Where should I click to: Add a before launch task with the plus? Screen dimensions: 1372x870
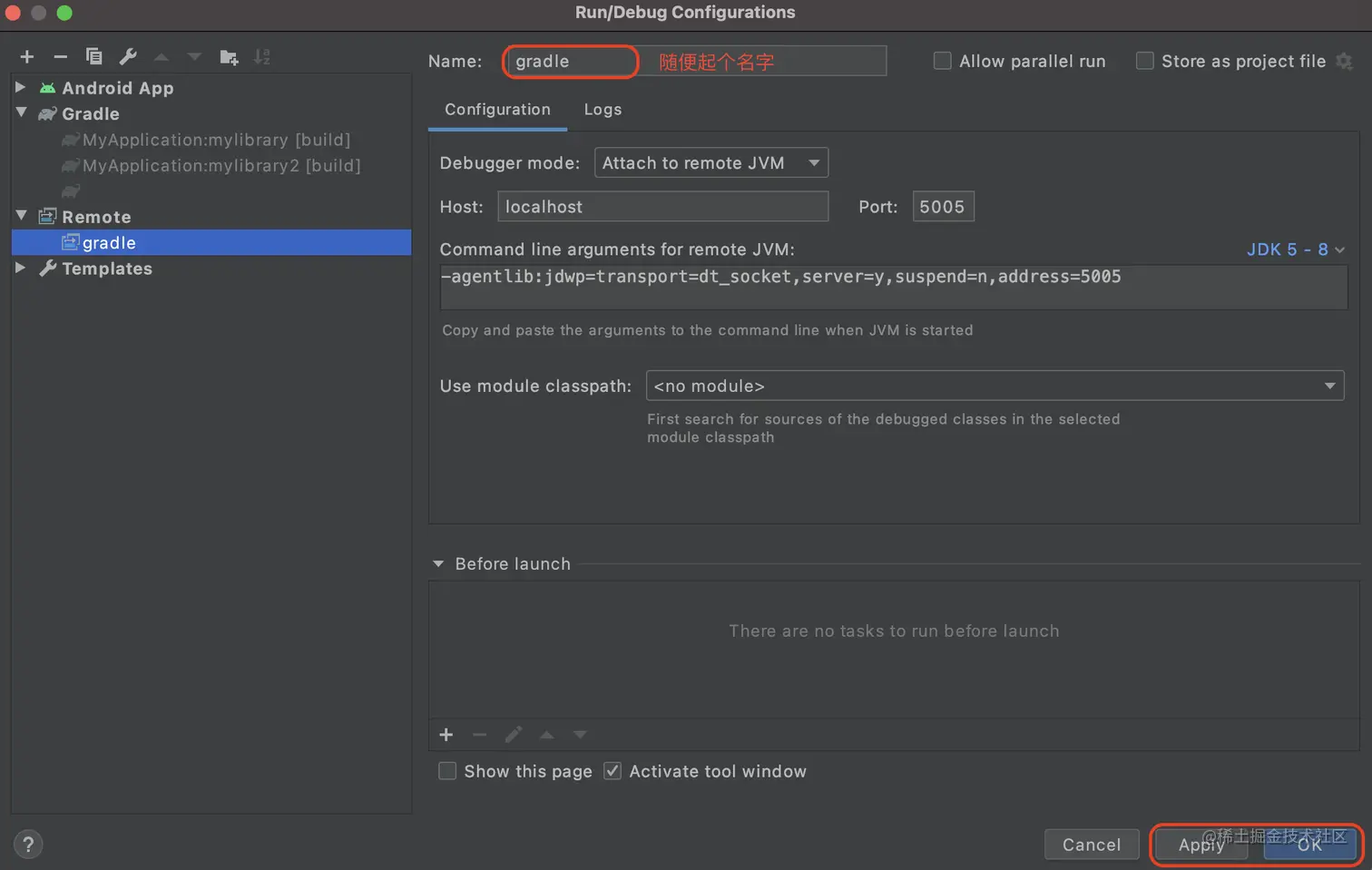point(446,735)
